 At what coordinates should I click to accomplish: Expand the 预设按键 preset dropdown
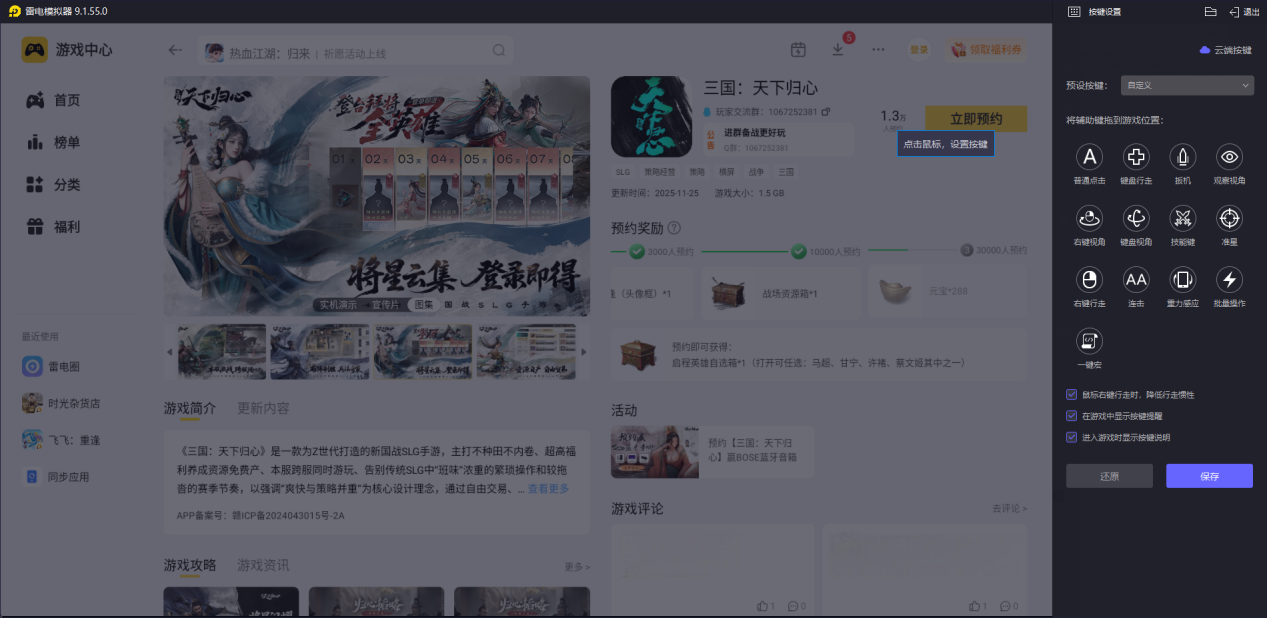pos(1187,86)
